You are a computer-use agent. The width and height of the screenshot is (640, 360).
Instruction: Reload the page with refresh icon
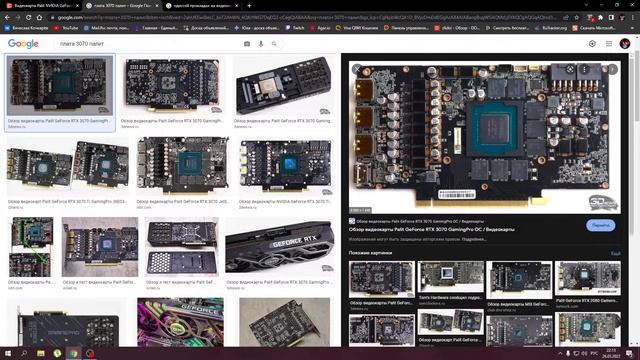[x=28, y=18]
